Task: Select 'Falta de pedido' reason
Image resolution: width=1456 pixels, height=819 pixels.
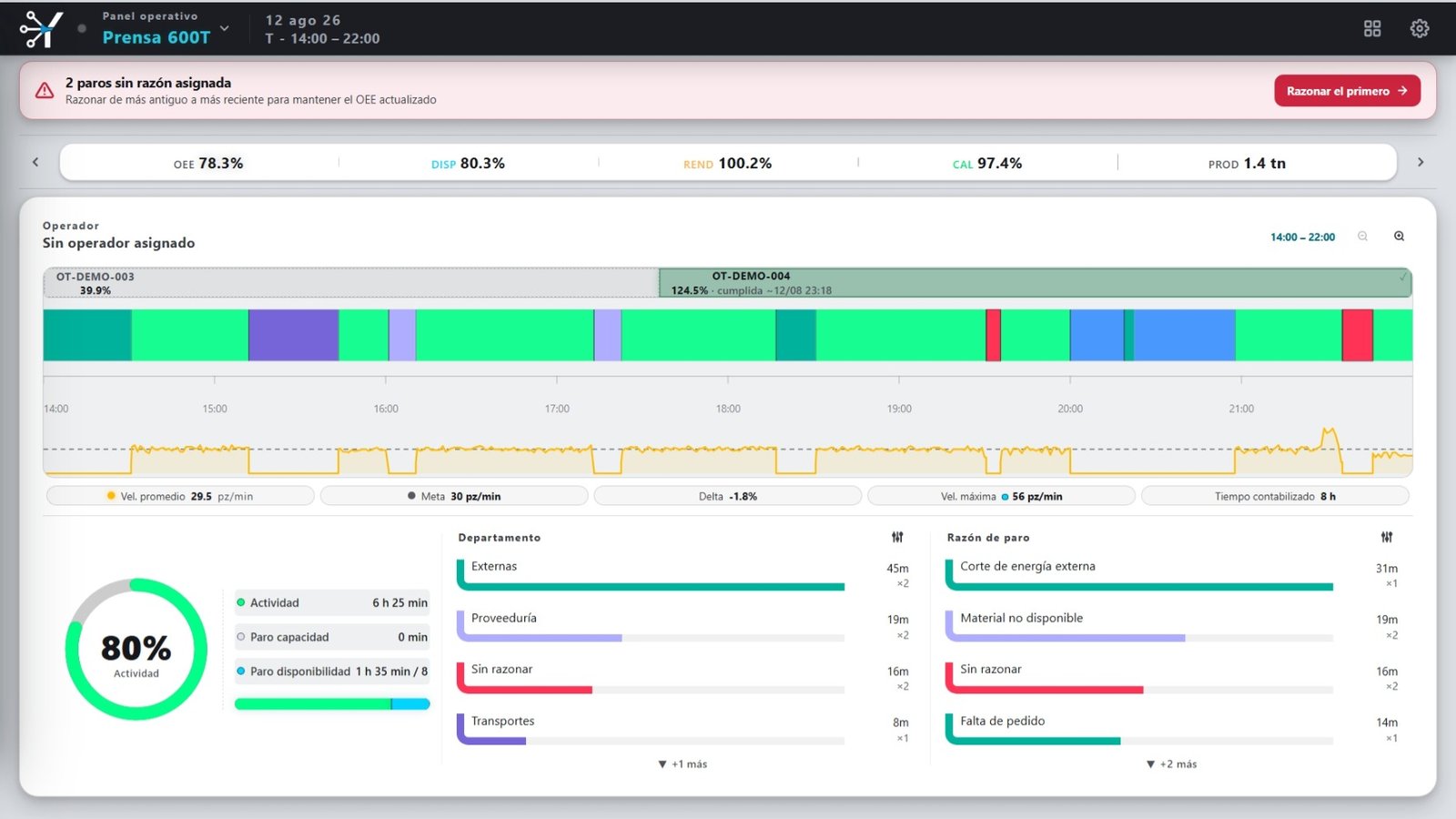Action: 1172,730
